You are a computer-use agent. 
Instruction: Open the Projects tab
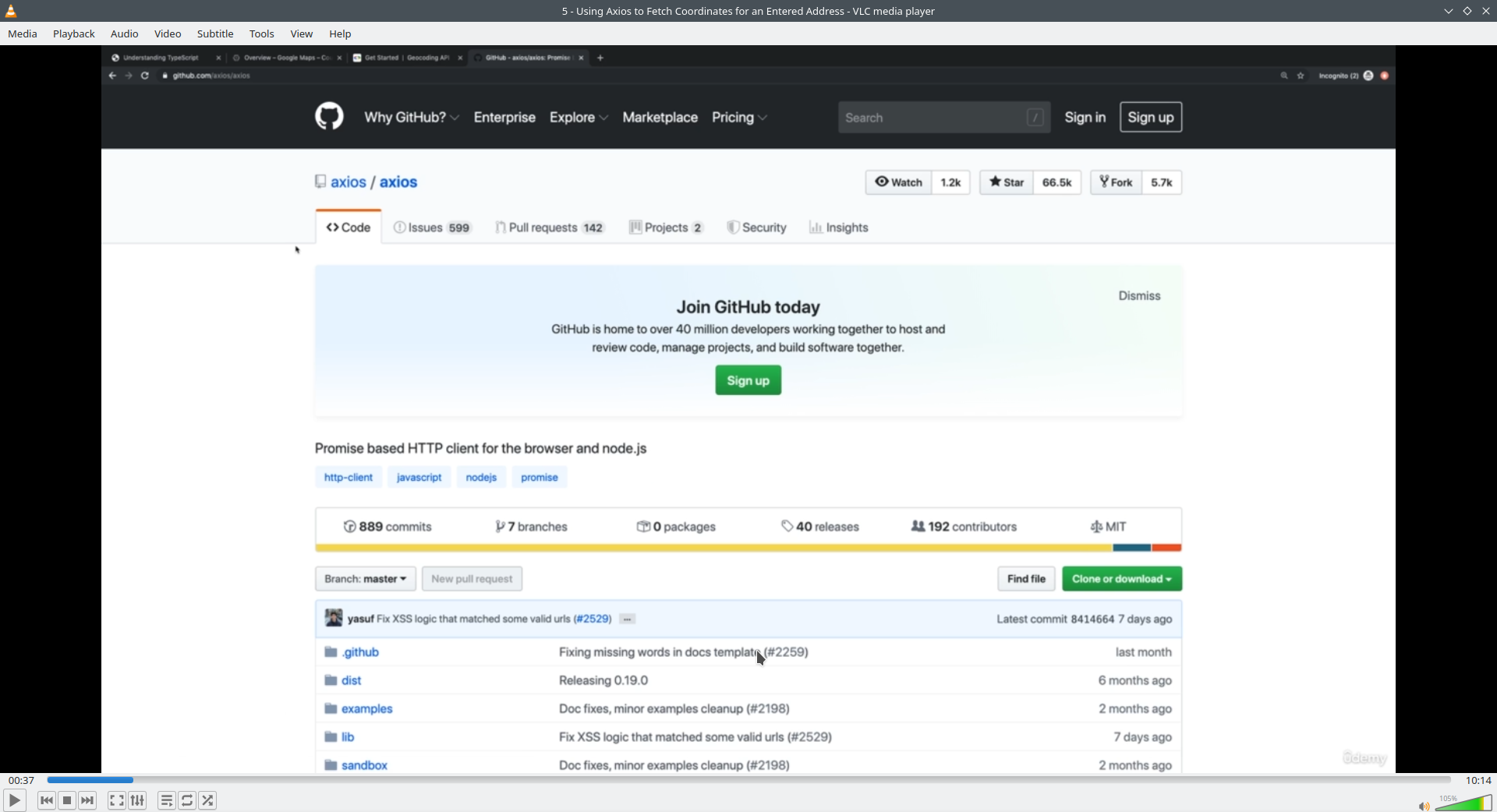666,228
